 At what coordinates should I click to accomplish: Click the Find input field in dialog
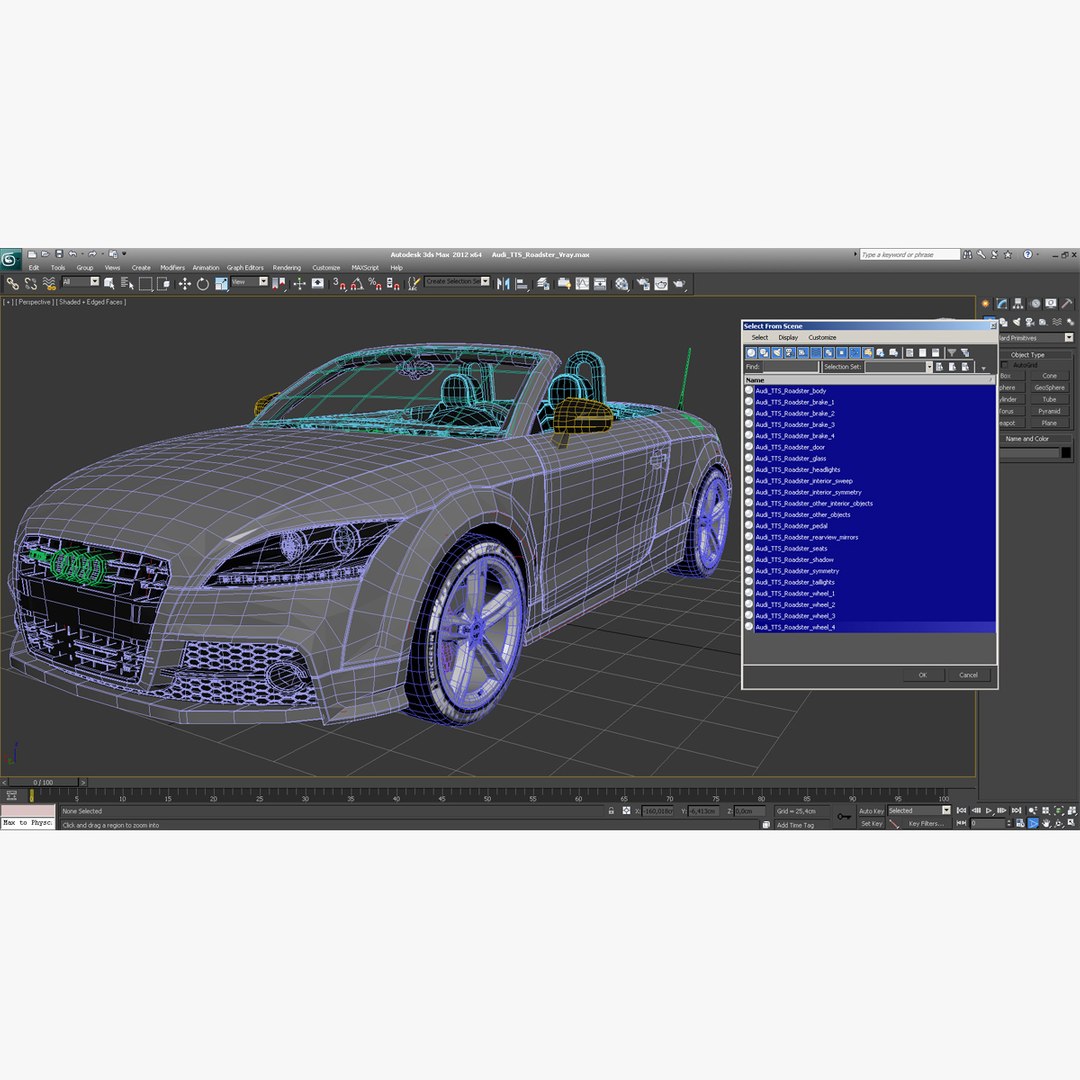pos(790,367)
